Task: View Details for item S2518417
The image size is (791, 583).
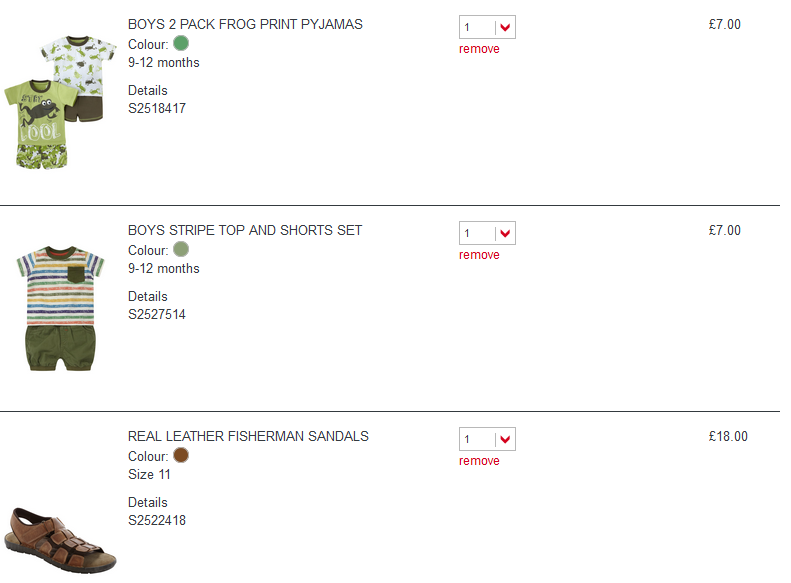Action: (x=147, y=90)
